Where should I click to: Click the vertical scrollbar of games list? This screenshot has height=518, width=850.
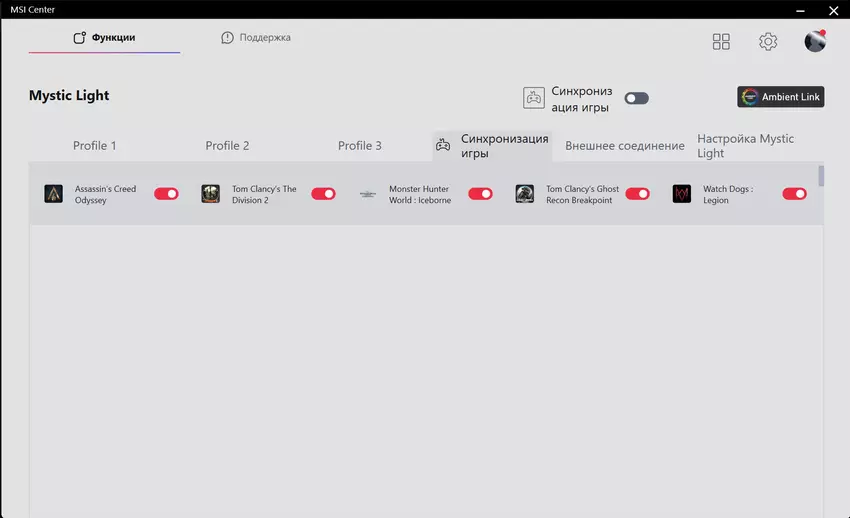tap(822, 177)
